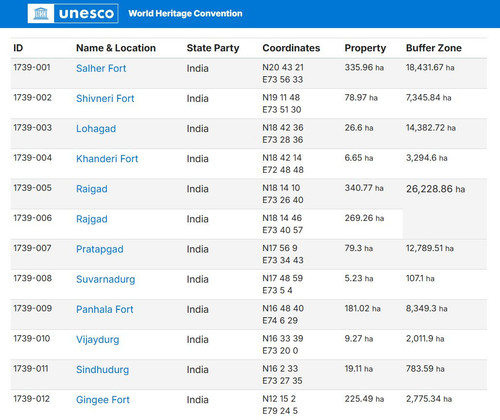Image resolution: width=500 pixels, height=420 pixels.
Task: Open the Salher Fort link
Action: (x=101, y=68)
